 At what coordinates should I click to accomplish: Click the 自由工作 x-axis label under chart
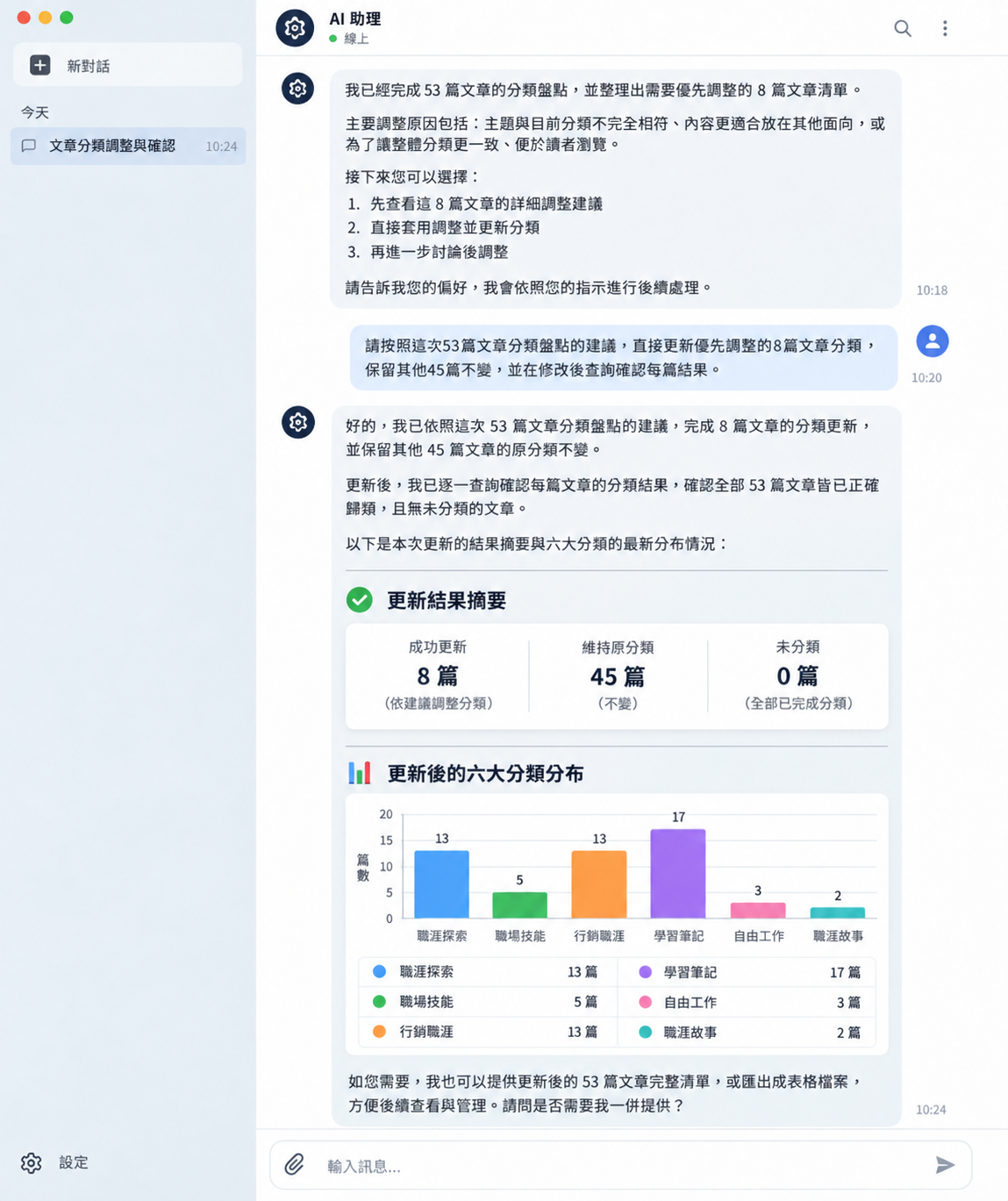tap(759, 936)
